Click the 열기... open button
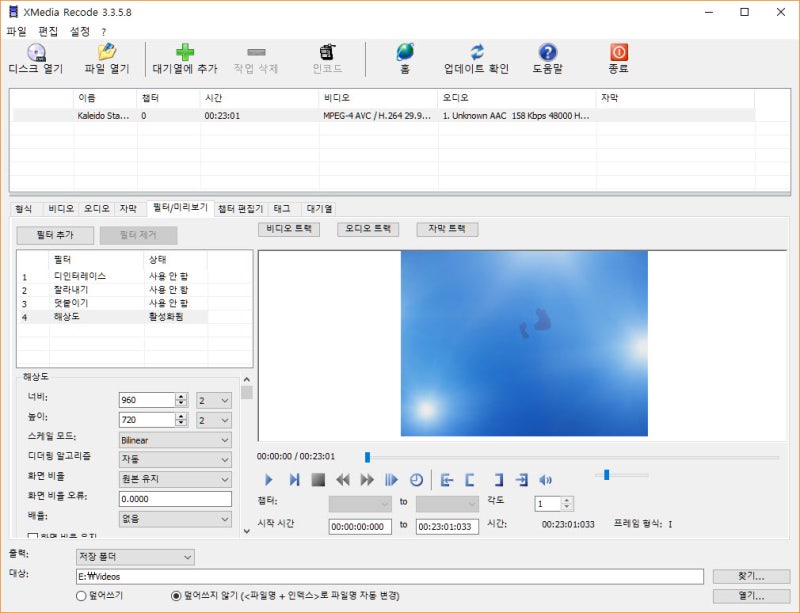Viewport: 800px width, 613px height. click(752, 596)
